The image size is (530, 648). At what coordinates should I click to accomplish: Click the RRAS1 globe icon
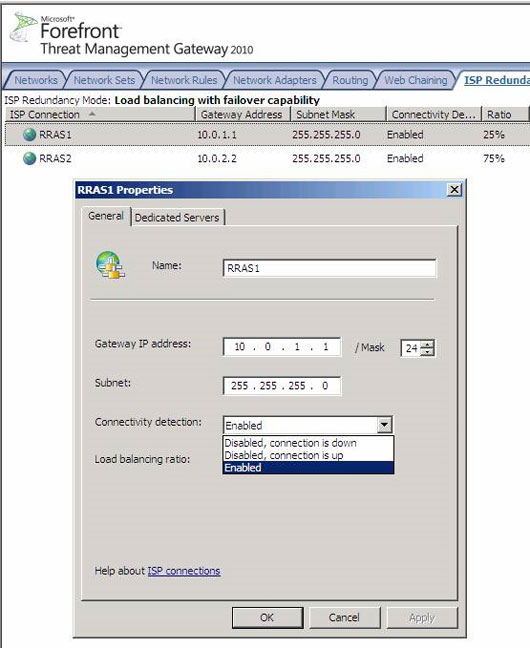tap(29, 135)
